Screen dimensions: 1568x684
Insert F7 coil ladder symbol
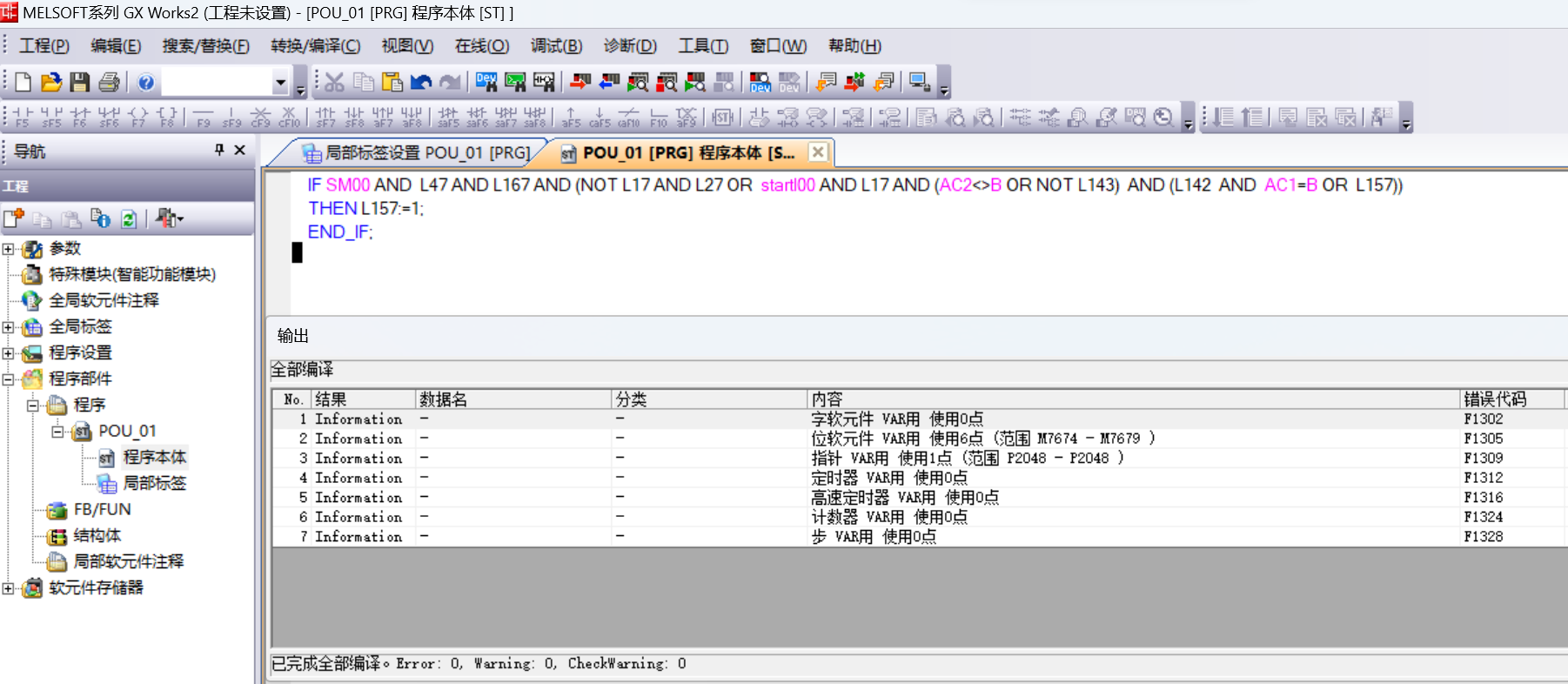pos(138,117)
